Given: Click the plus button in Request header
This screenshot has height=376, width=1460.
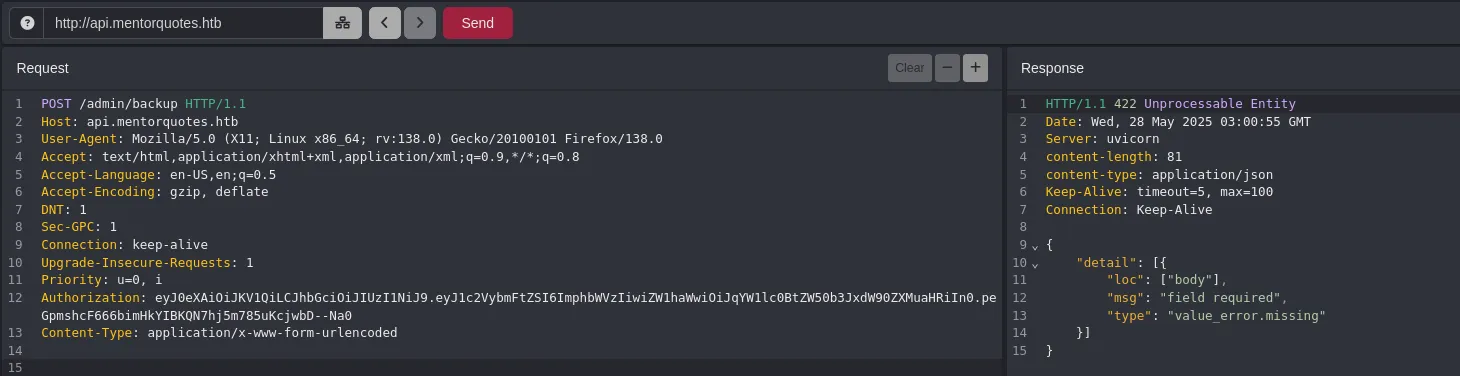Looking at the screenshot, I should [975, 68].
